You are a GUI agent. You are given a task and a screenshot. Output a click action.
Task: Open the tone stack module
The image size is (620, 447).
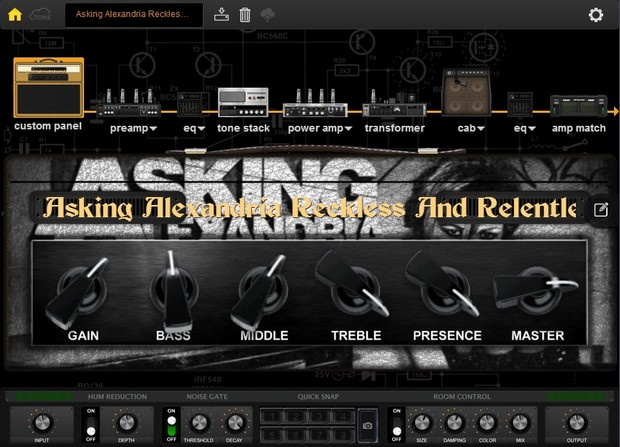pyautogui.click(x=243, y=102)
